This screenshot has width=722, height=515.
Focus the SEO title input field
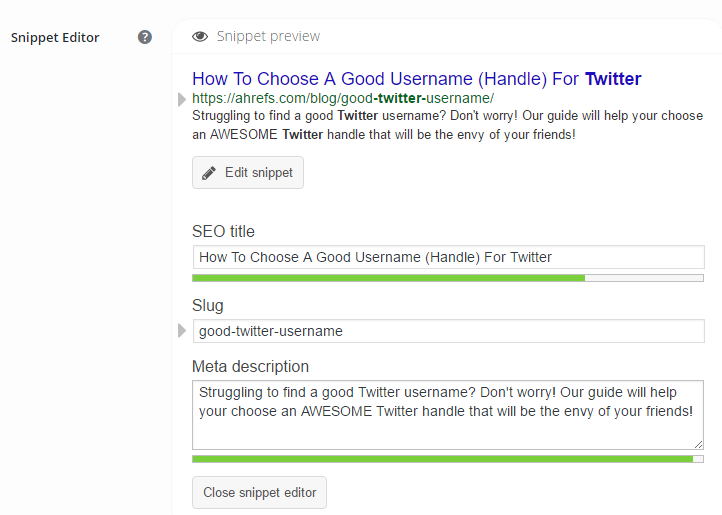[448, 257]
